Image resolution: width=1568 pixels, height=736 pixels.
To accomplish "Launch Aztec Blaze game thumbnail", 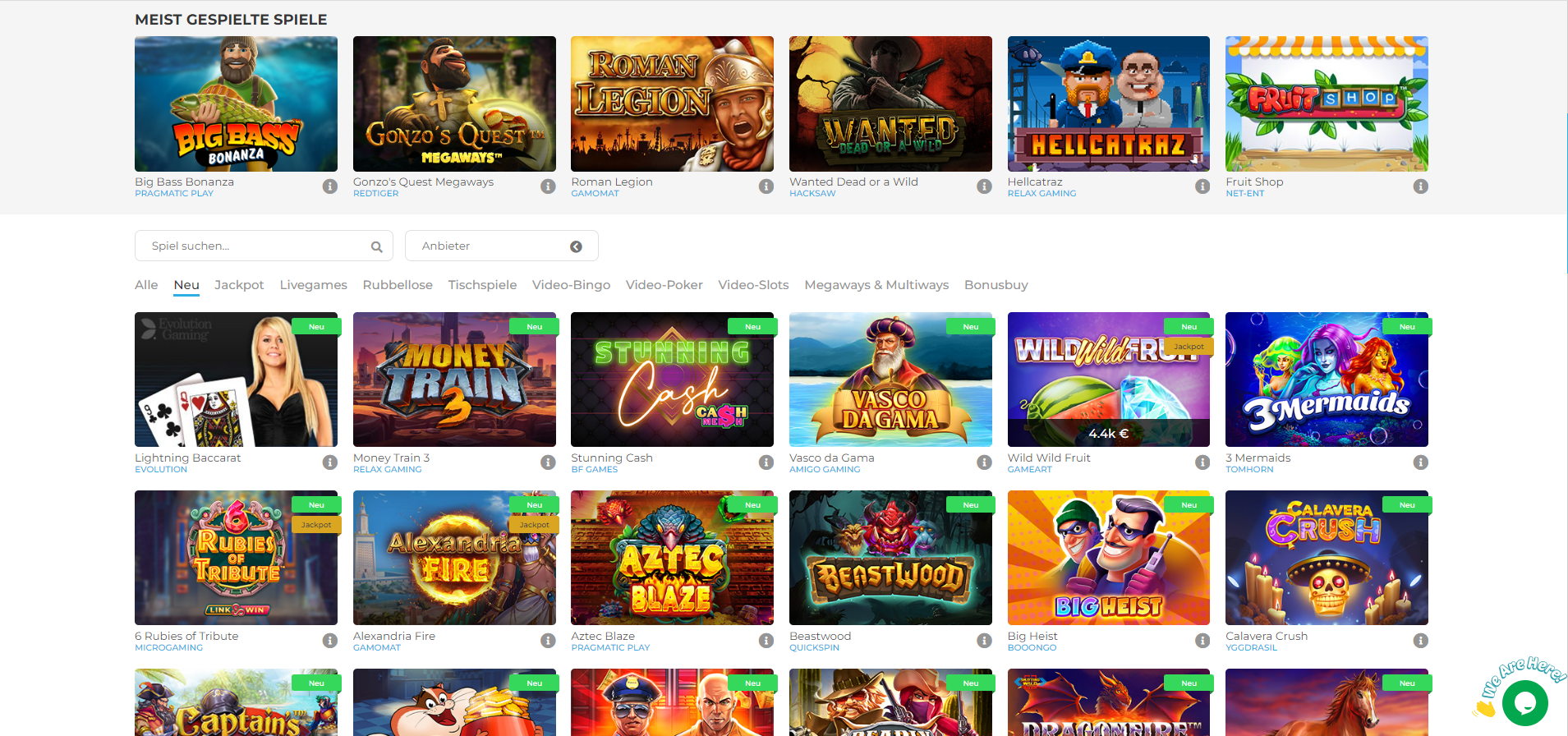I will (672, 558).
